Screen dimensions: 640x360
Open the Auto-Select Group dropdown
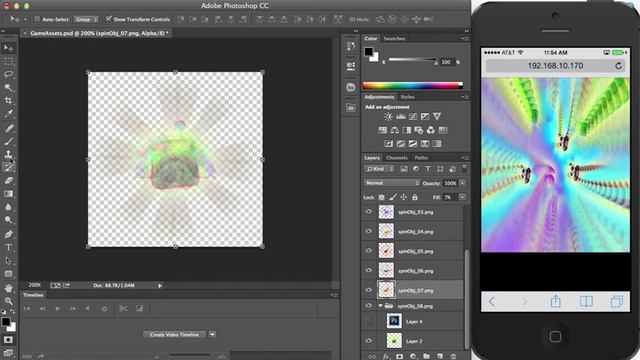[x=86, y=19]
